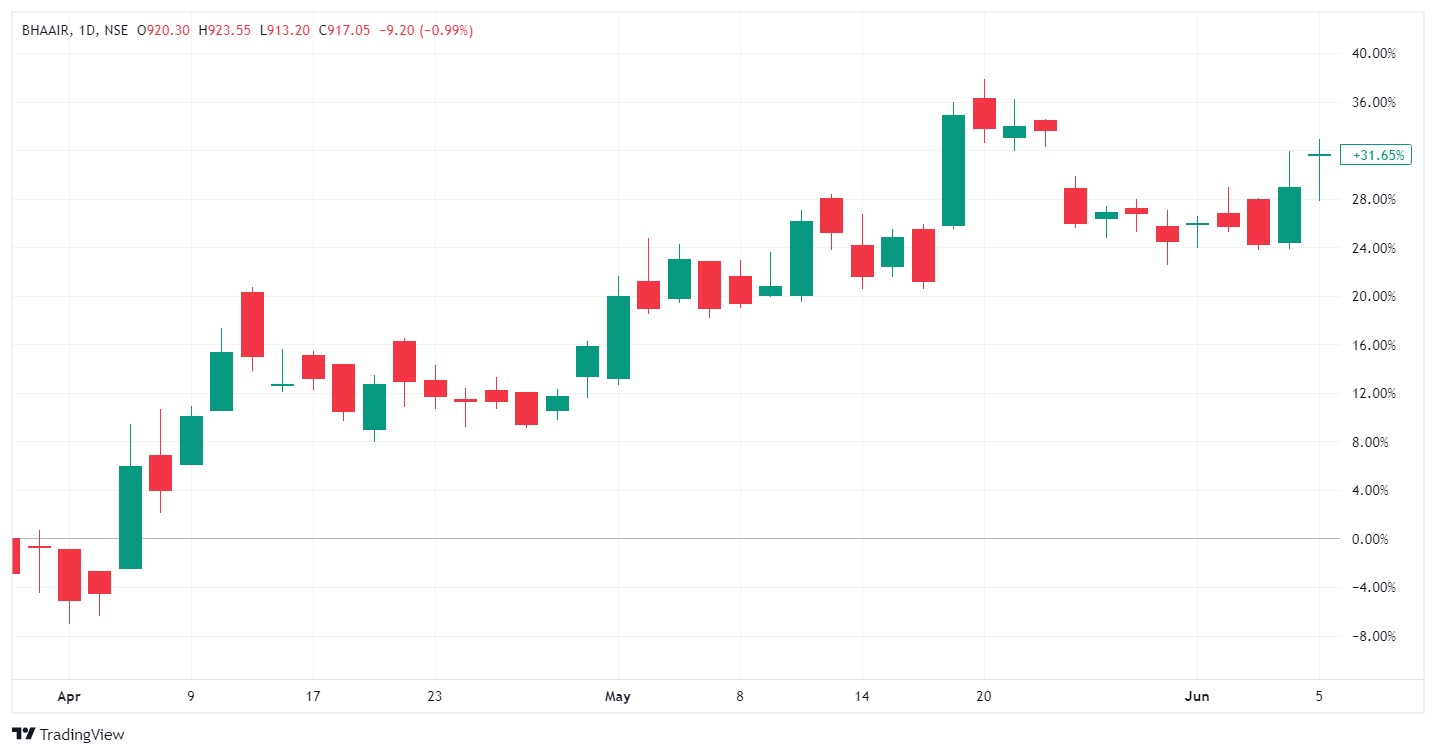Click the TradingView logo

click(x=68, y=735)
